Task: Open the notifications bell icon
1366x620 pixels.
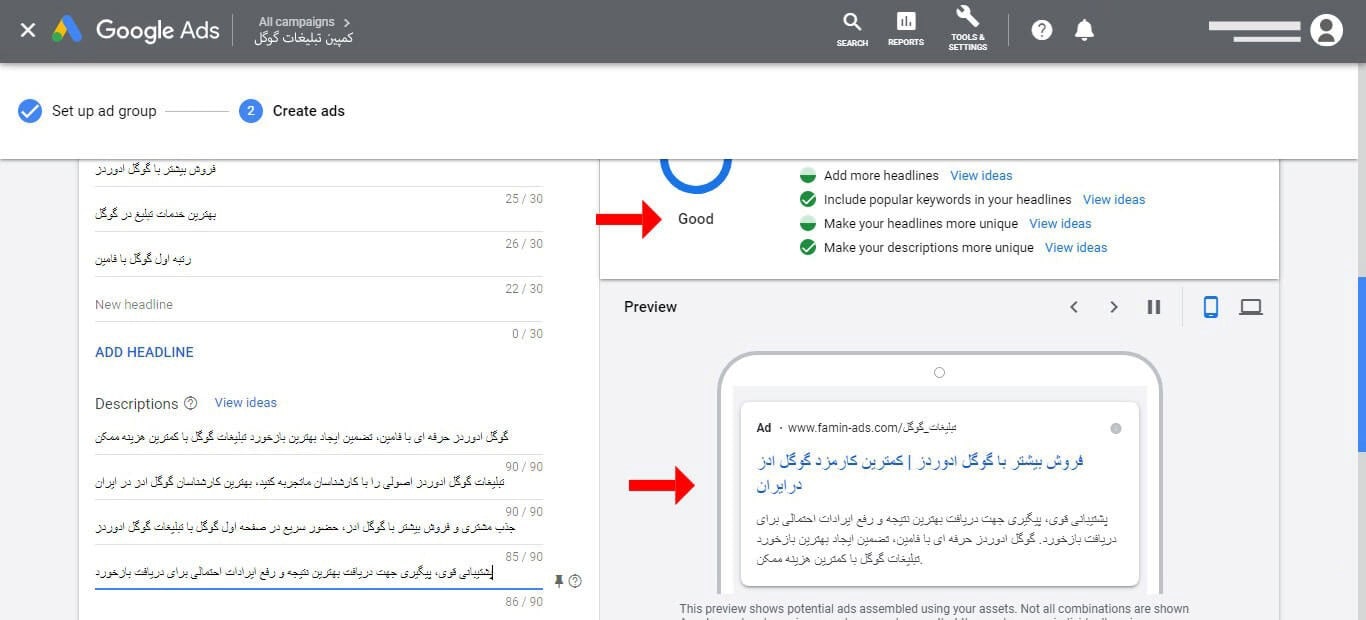Action: 1084,30
